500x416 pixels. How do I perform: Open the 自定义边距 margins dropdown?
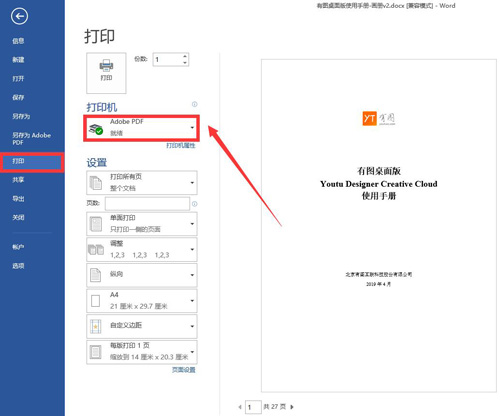click(142, 326)
